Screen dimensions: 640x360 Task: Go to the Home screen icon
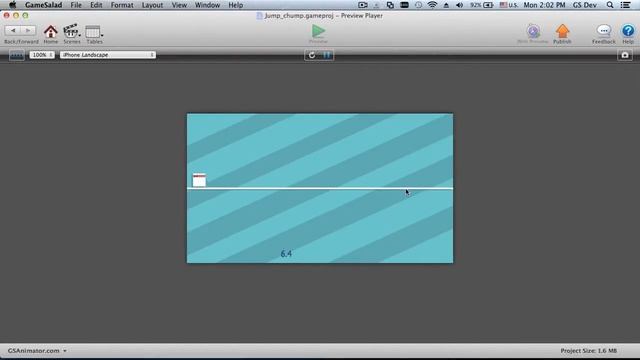pyautogui.click(x=51, y=31)
